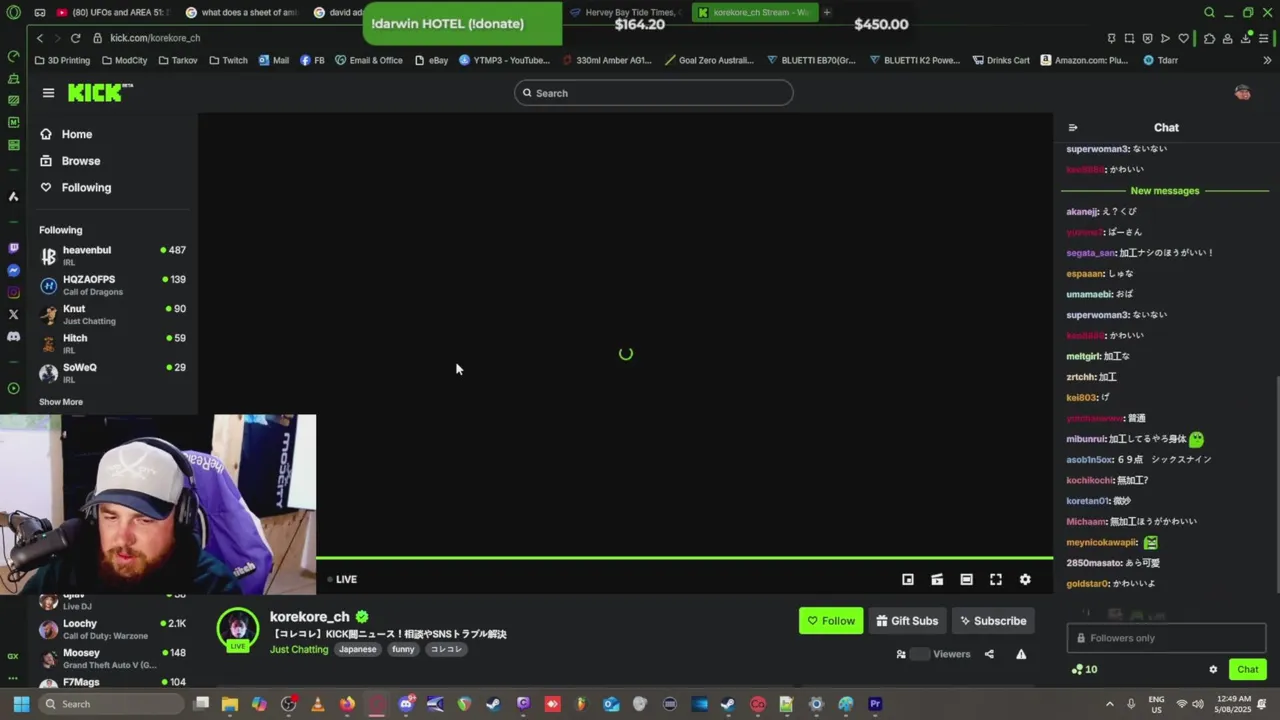
Task: Enter fullscreen on the video player
Action: pyautogui.click(x=996, y=579)
